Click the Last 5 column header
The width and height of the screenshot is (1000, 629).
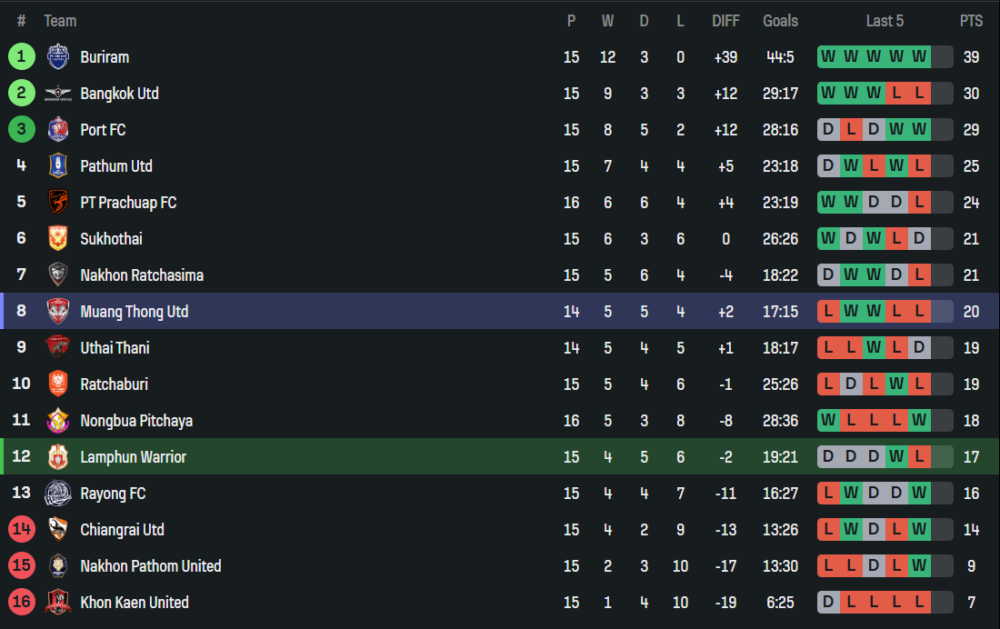884,21
